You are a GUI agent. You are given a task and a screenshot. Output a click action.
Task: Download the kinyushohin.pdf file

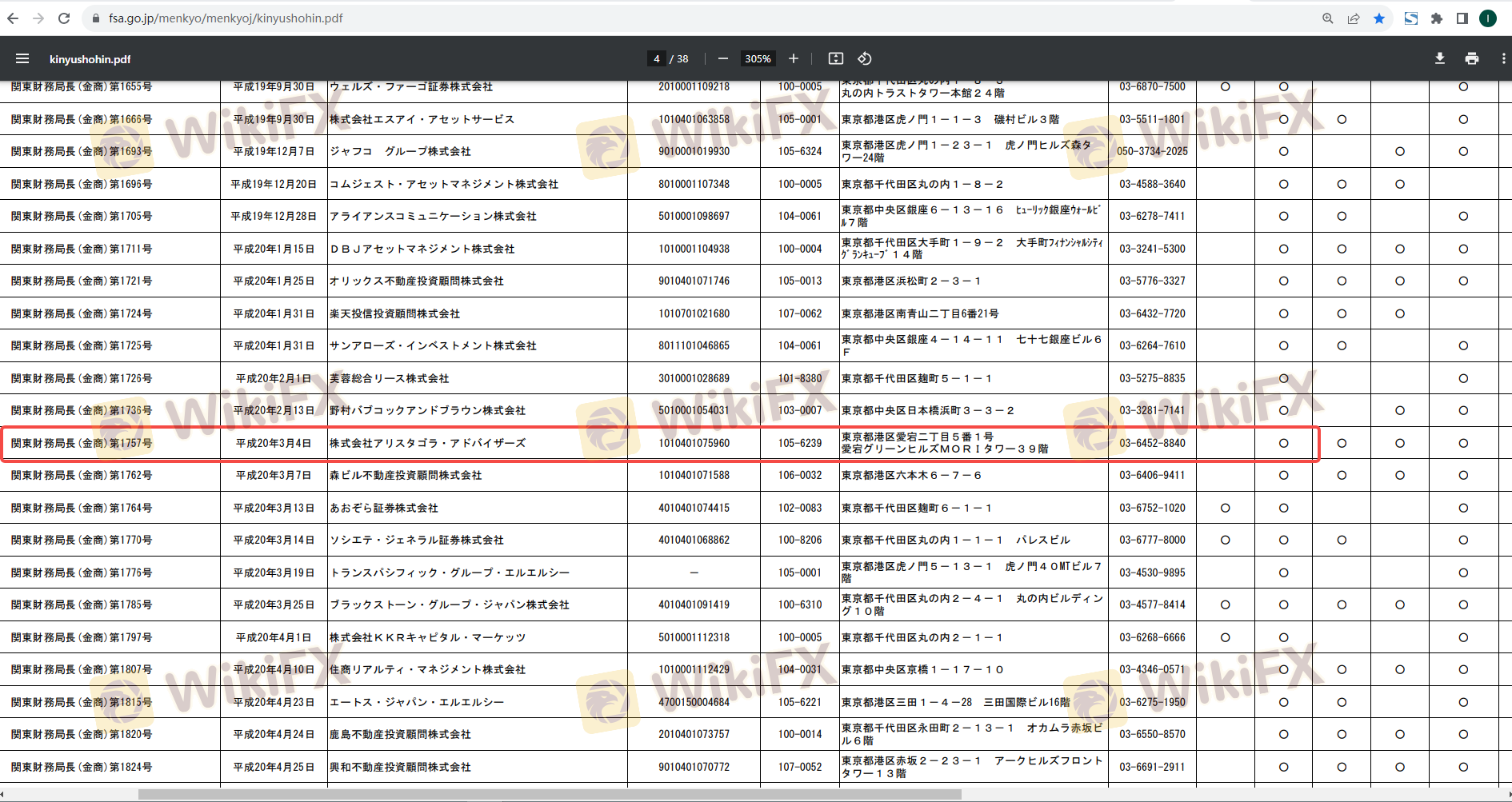click(x=1440, y=58)
